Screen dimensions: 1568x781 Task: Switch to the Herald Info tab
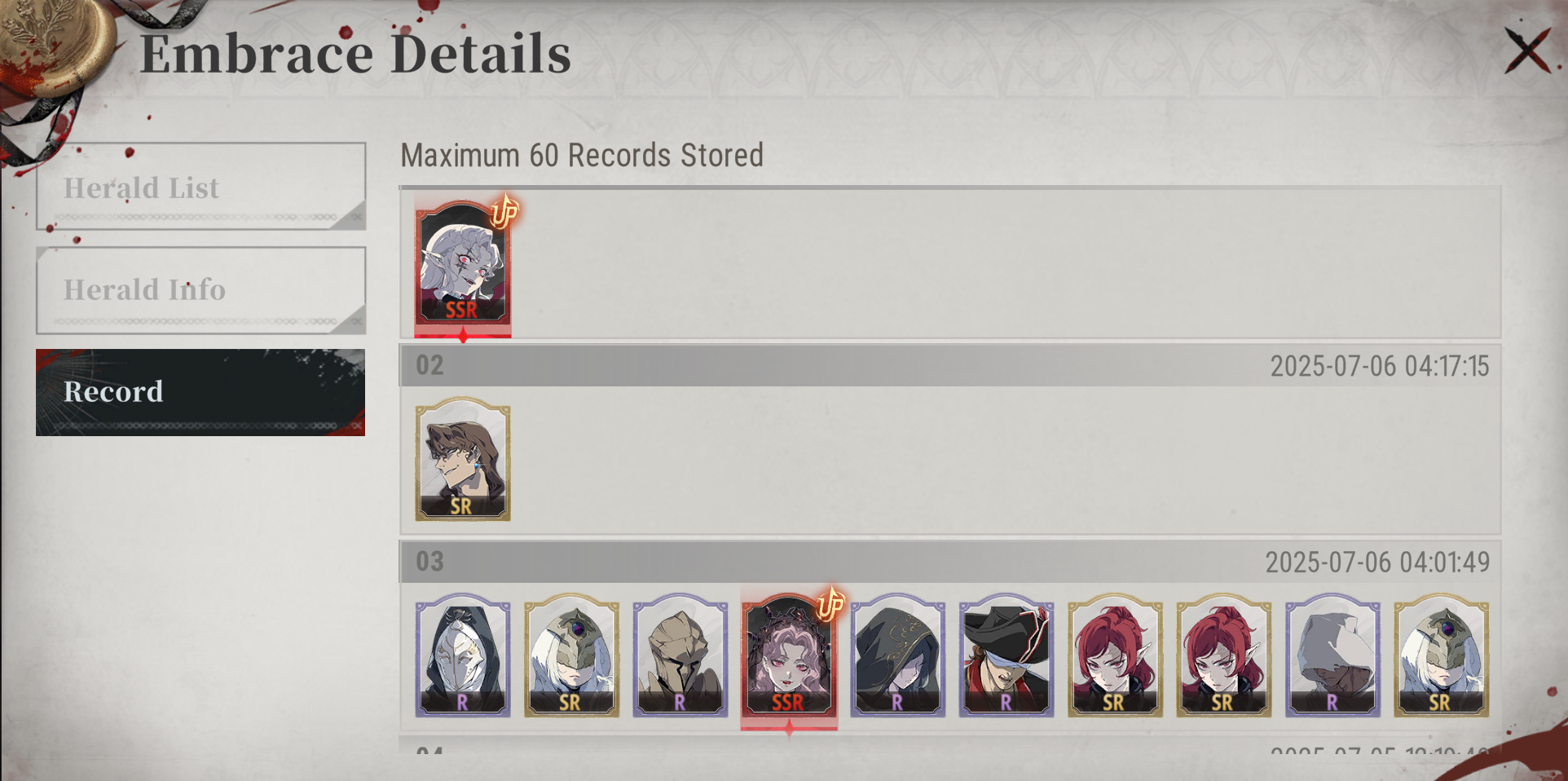(200, 290)
